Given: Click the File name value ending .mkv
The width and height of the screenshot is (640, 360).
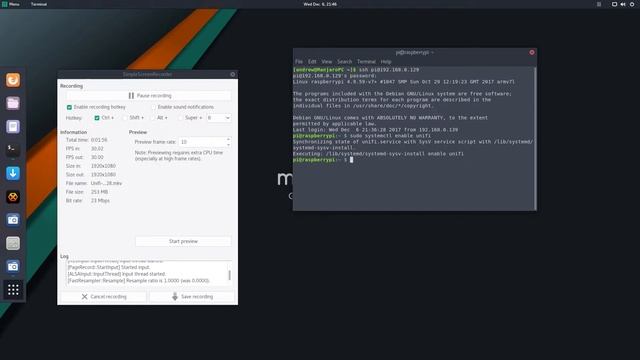Looking at the screenshot, I should [x=106, y=183].
